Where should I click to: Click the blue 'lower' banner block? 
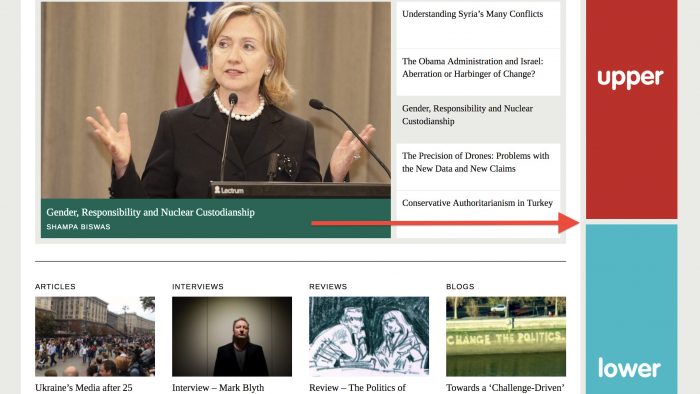[632, 309]
